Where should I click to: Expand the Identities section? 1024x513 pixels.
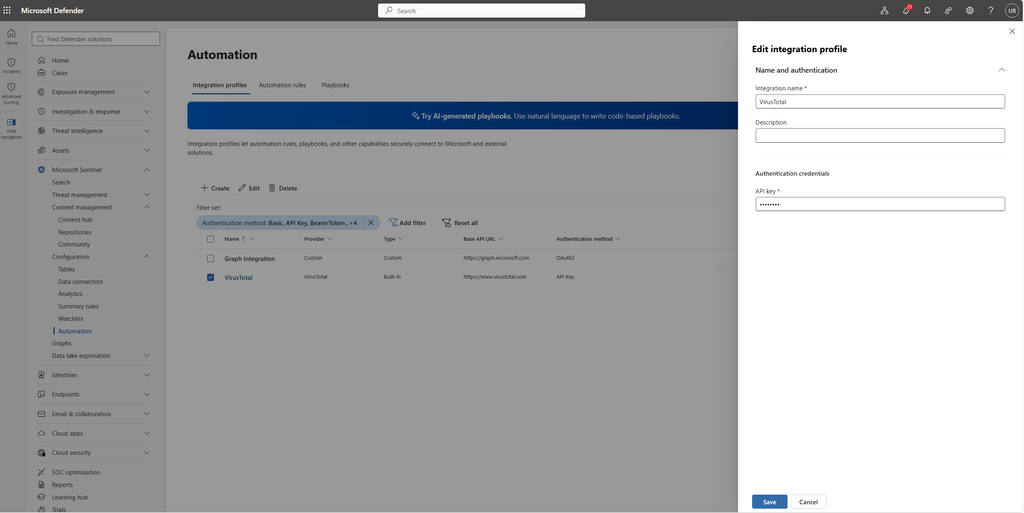coord(146,375)
